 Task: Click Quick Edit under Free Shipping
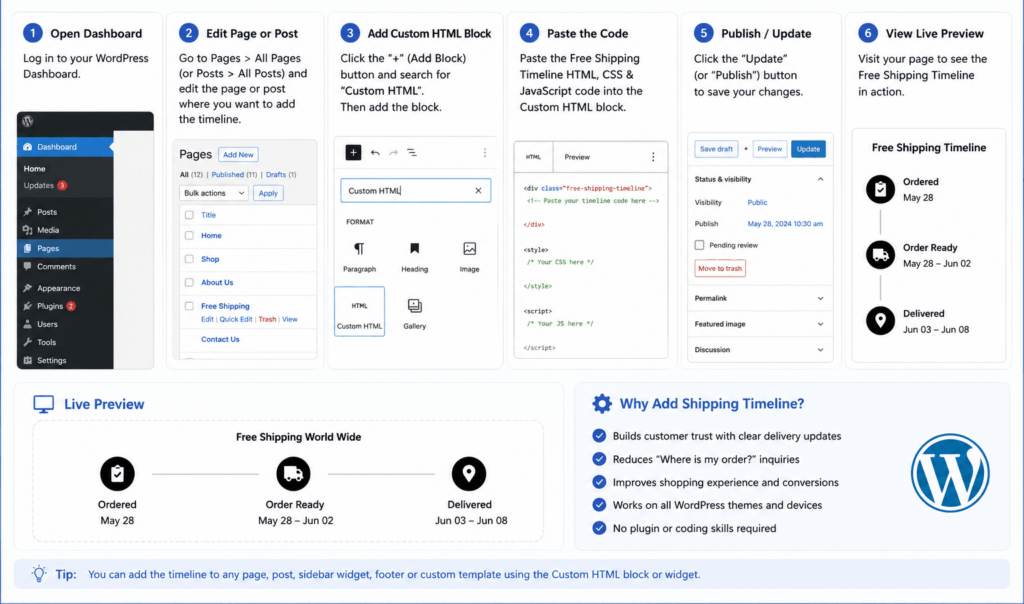236,319
